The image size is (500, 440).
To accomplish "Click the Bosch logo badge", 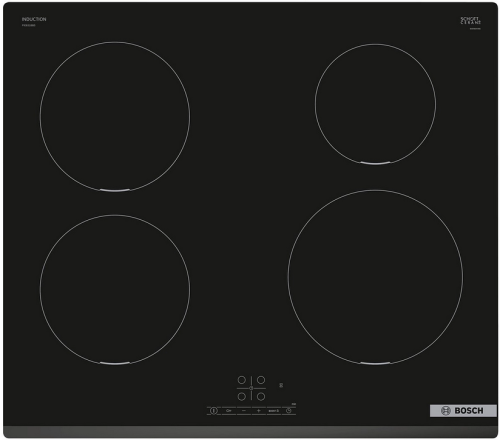I will point(463,411).
